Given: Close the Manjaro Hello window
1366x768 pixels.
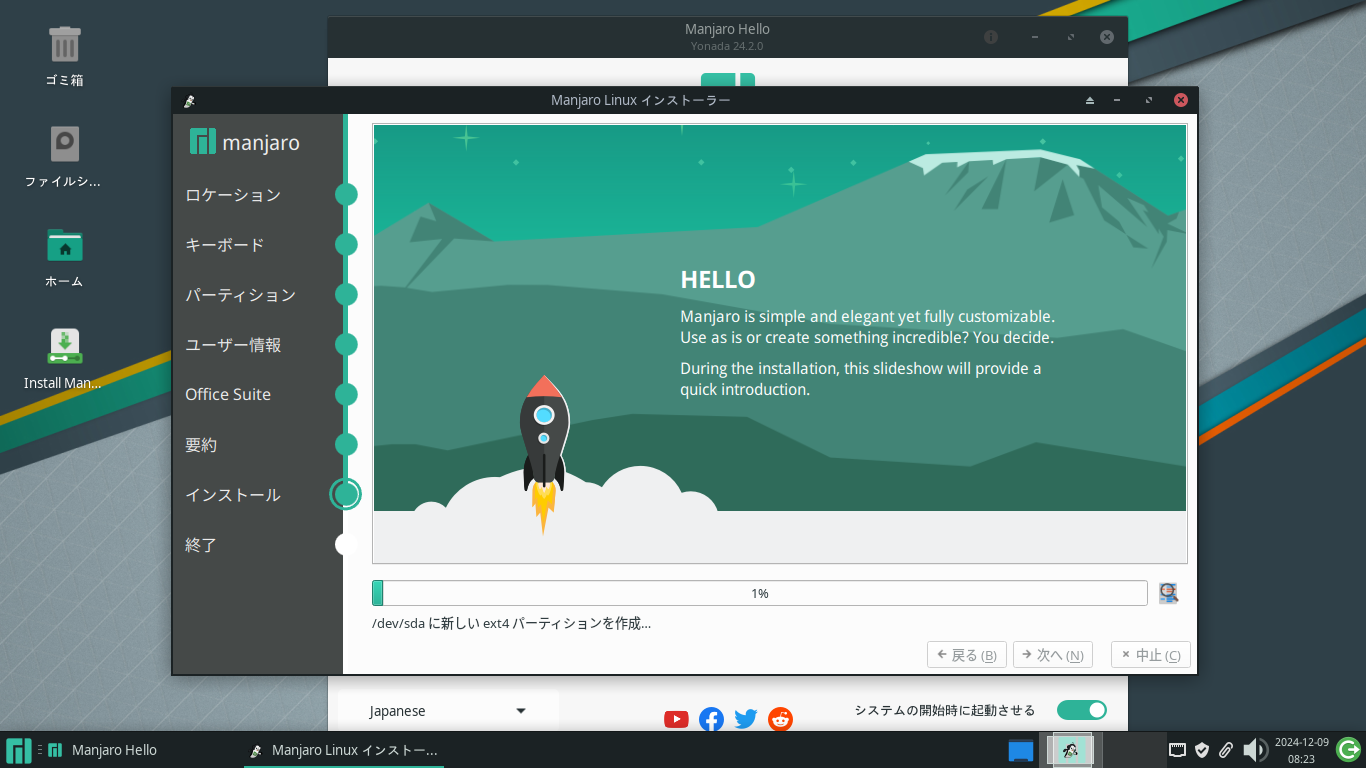Looking at the screenshot, I should pos(1107,37).
